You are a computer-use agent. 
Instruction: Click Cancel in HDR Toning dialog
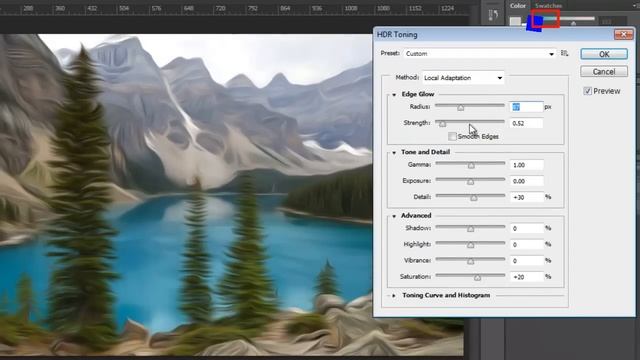(604, 72)
